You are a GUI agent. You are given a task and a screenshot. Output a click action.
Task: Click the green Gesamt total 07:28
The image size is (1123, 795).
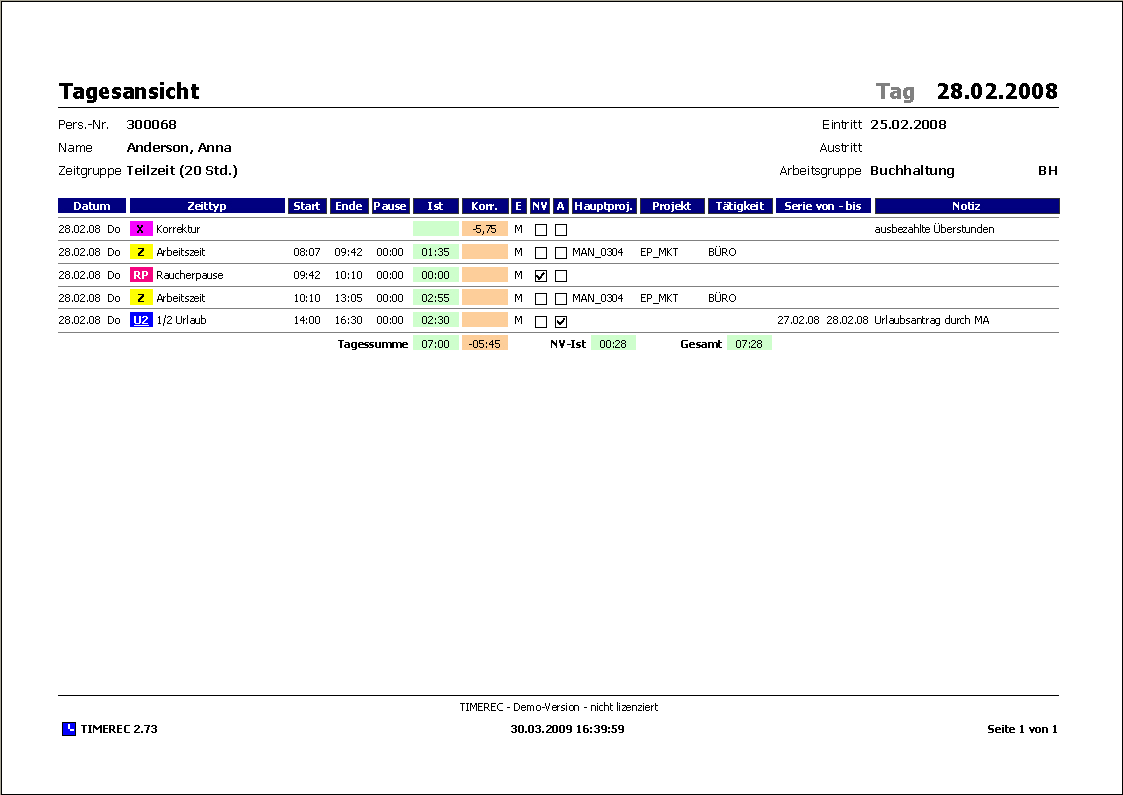[749, 344]
